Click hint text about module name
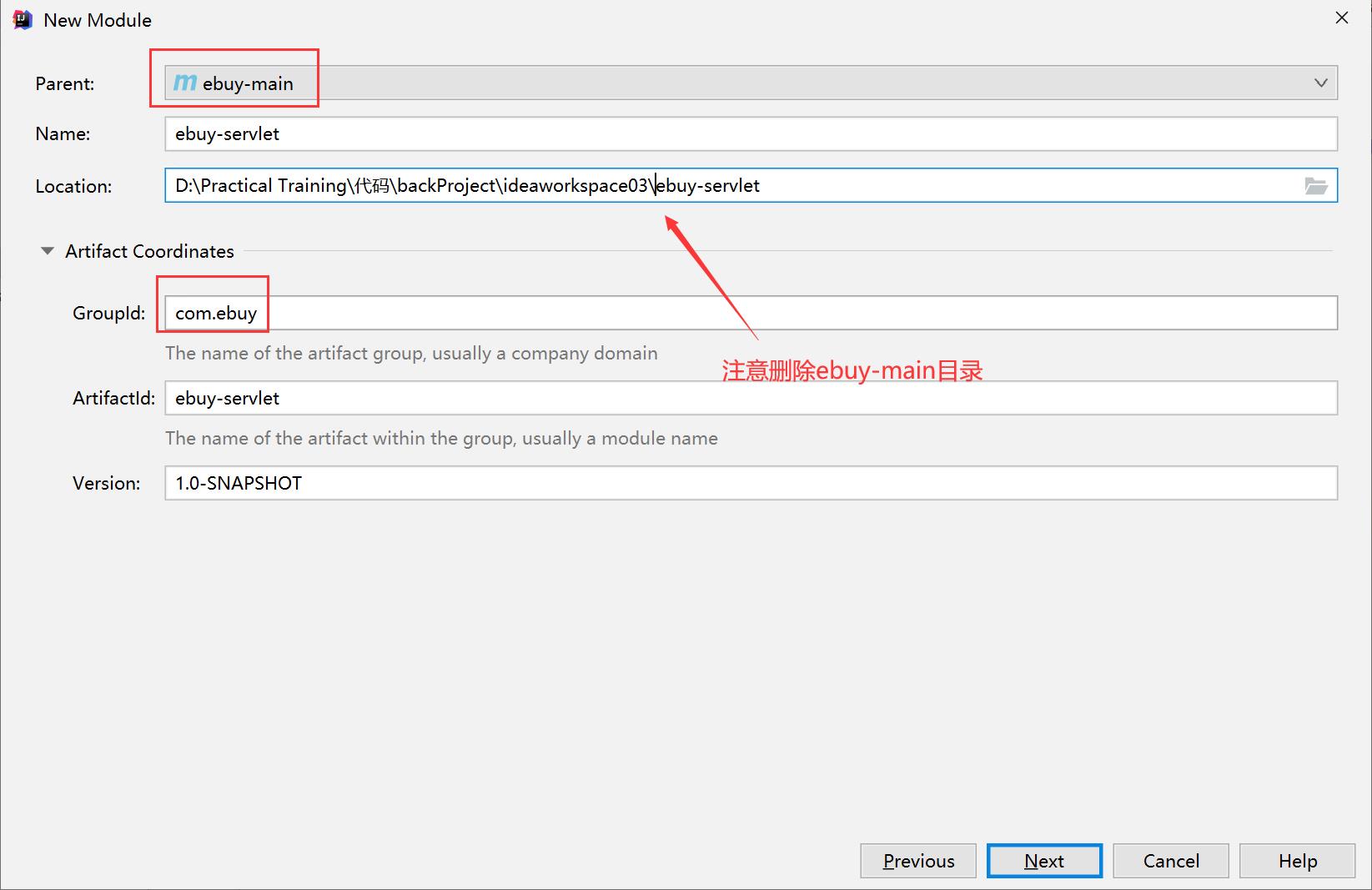The image size is (1372, 890). (441, 438)
